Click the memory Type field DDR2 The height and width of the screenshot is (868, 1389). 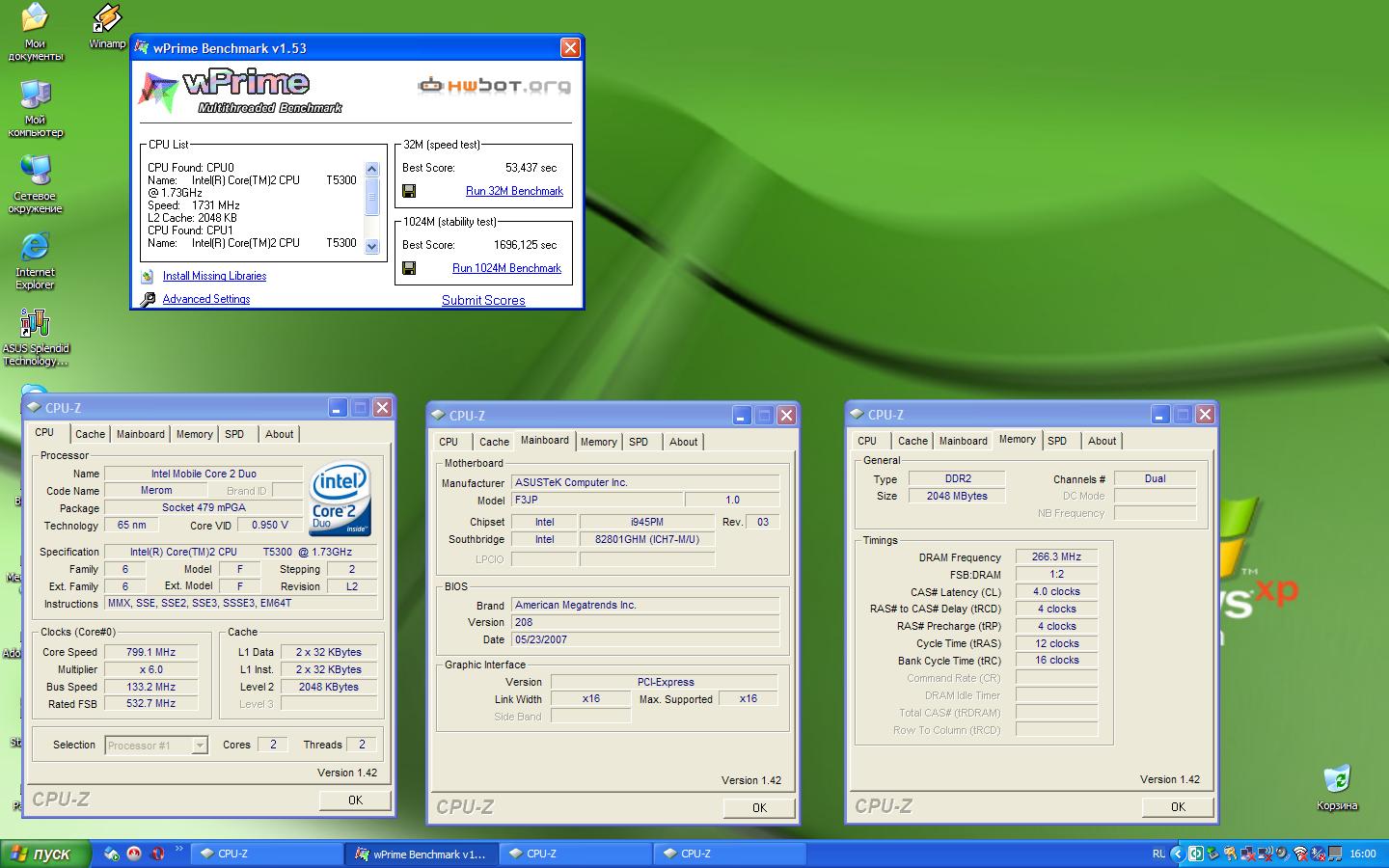(958, 478)
